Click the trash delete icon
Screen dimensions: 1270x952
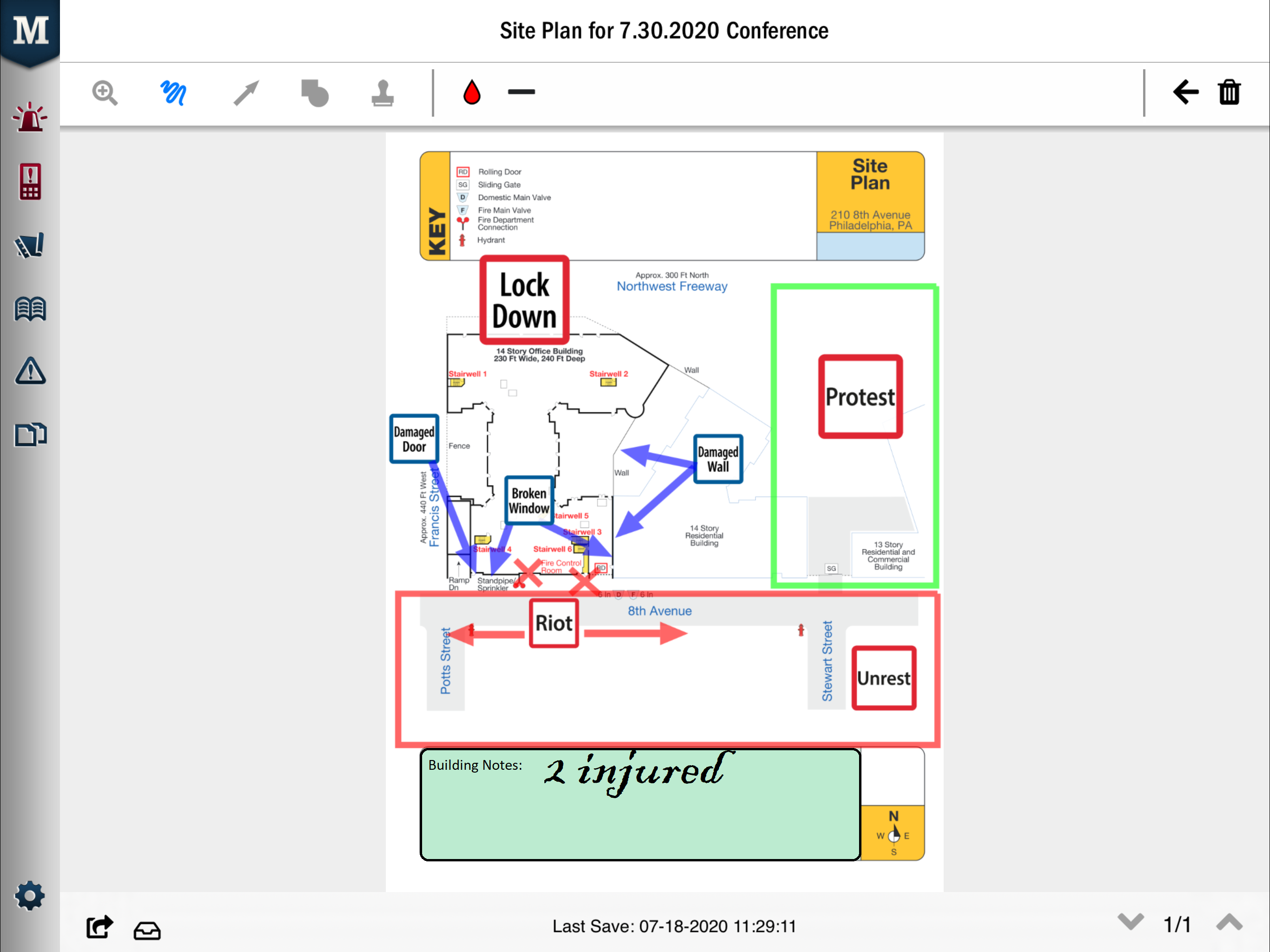tap(1229, 92)
